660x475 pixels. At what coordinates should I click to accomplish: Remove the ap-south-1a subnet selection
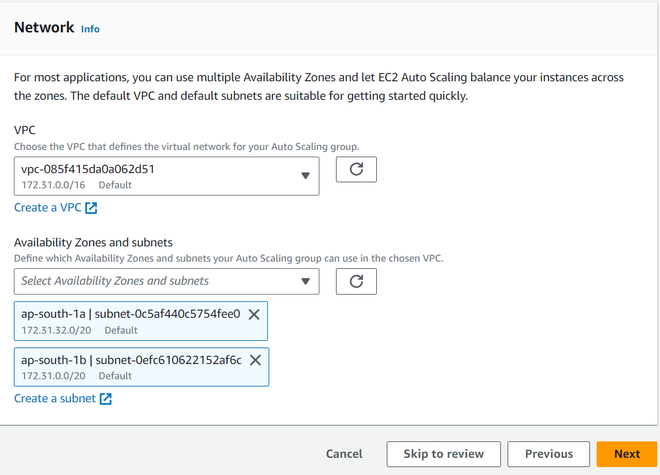click(254, 314)
